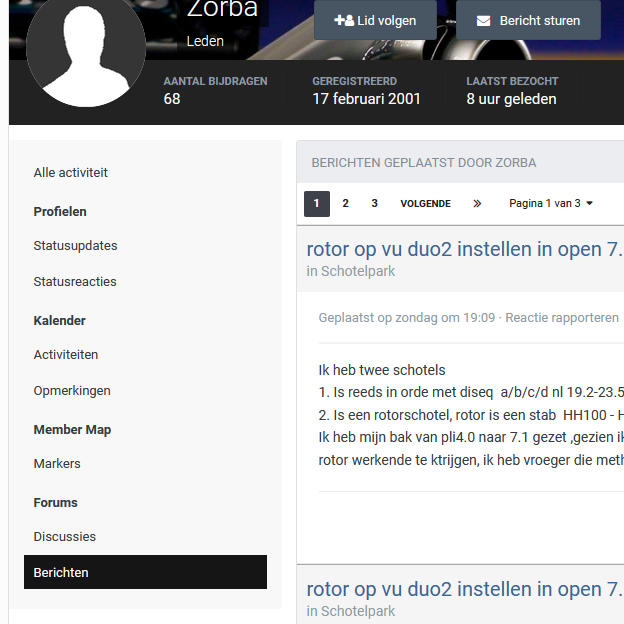Click Reactie rapporteren link

point(562,318)
